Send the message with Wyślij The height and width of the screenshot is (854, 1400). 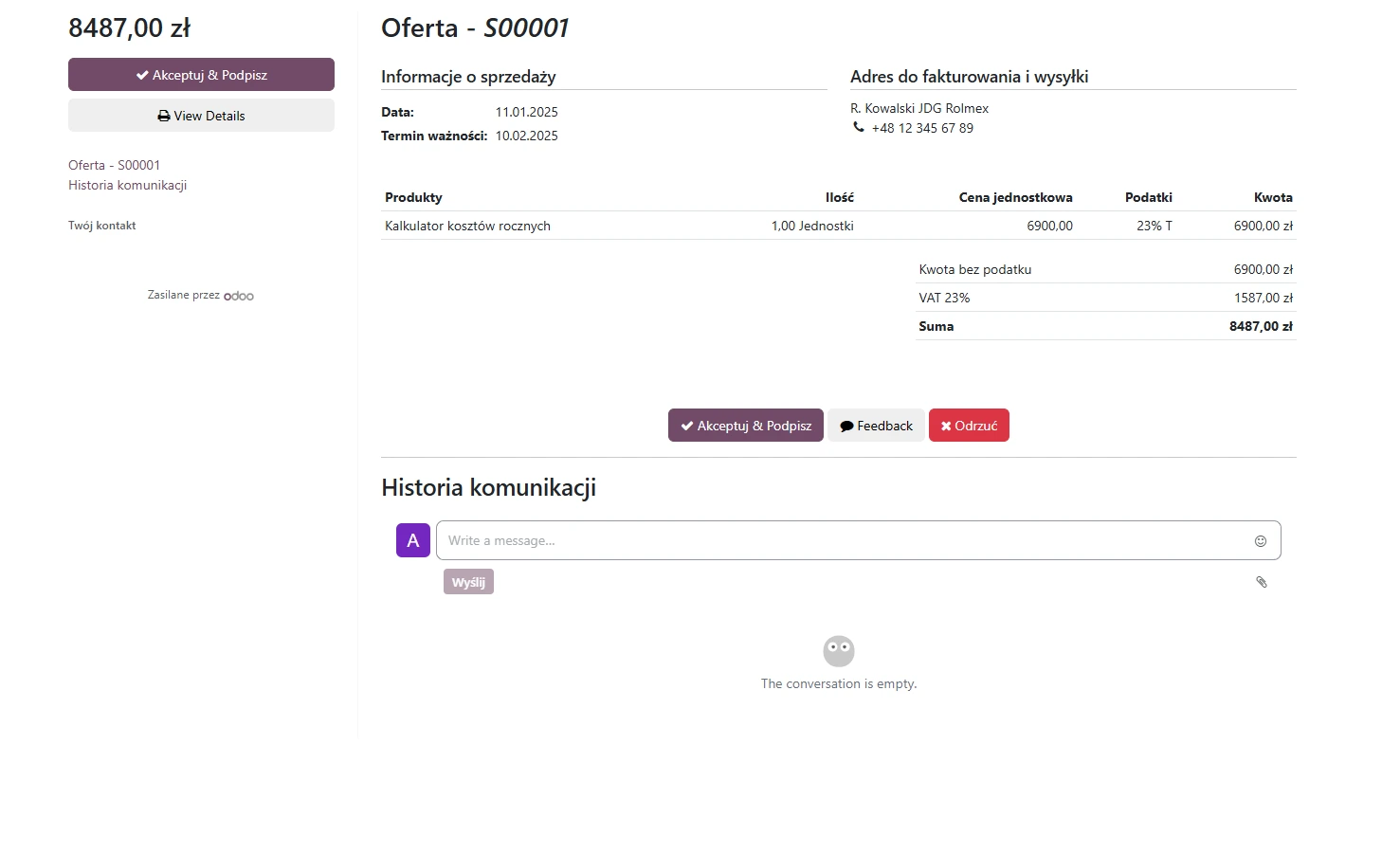coord(468,582)
